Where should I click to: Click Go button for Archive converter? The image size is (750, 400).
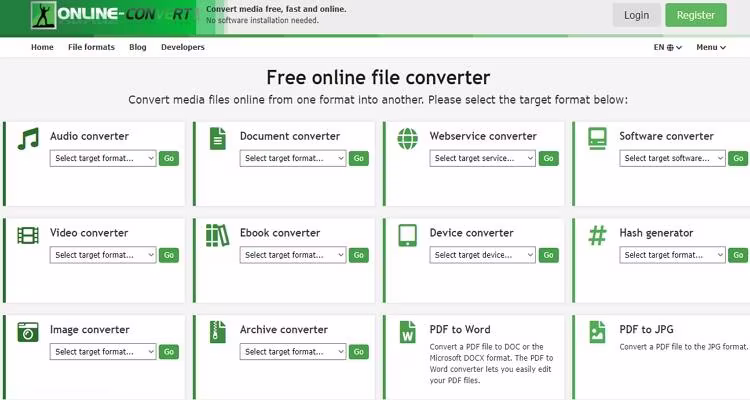point(359,352)
